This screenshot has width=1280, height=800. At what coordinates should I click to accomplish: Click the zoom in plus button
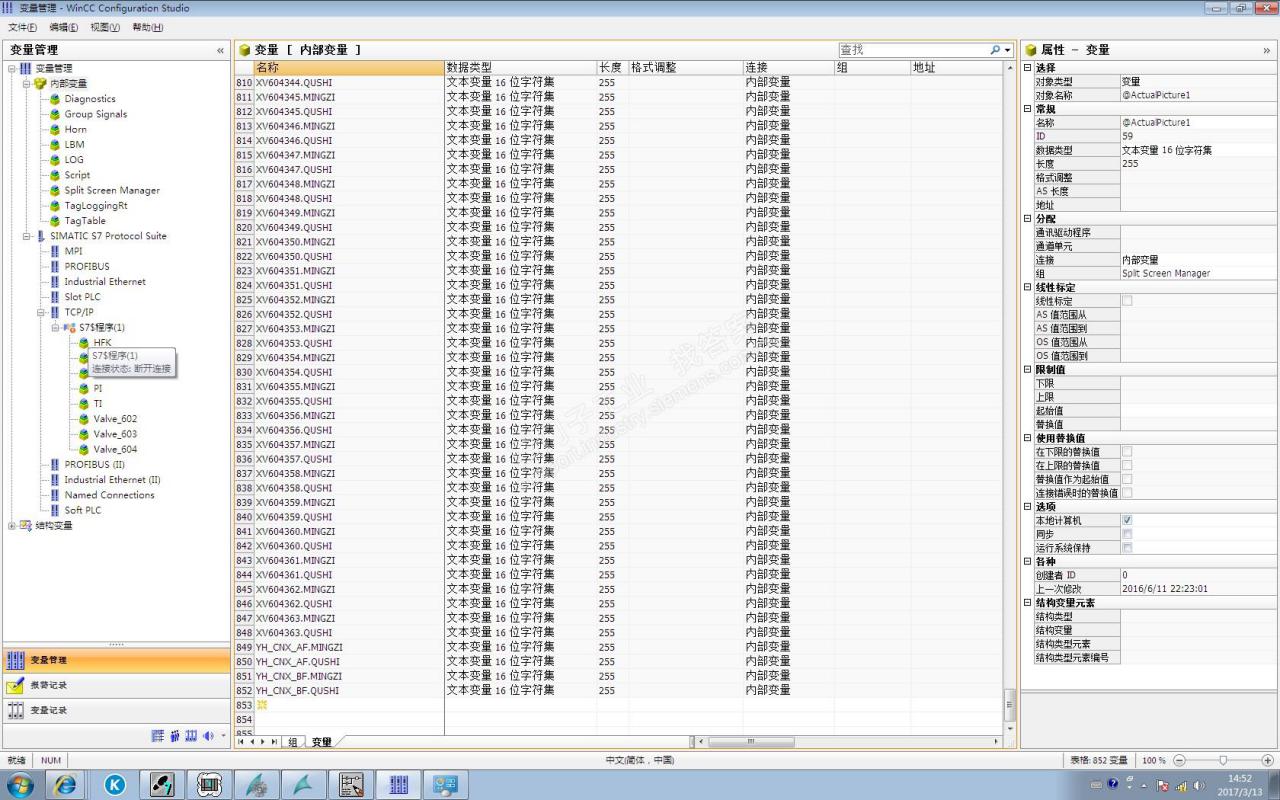click(1267, 760)
